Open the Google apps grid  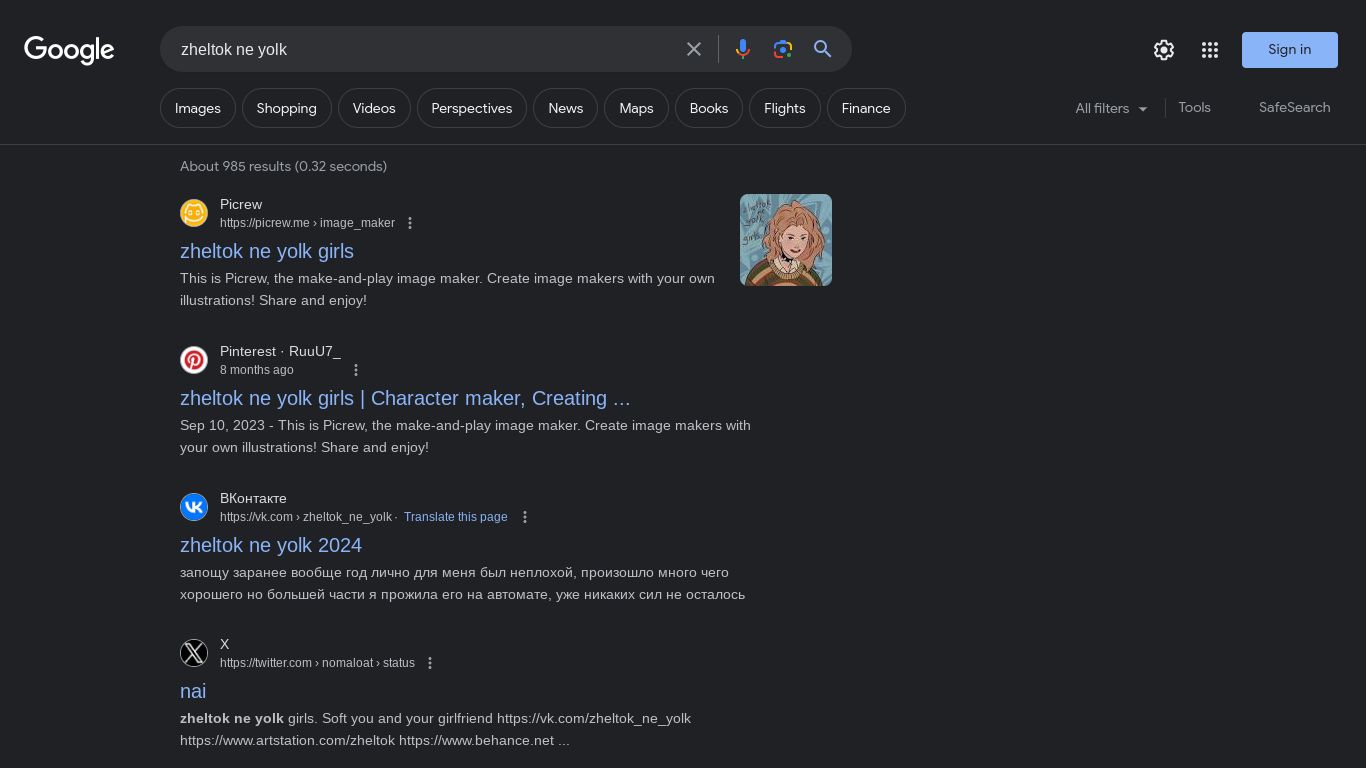click(x=1210, y=50)
